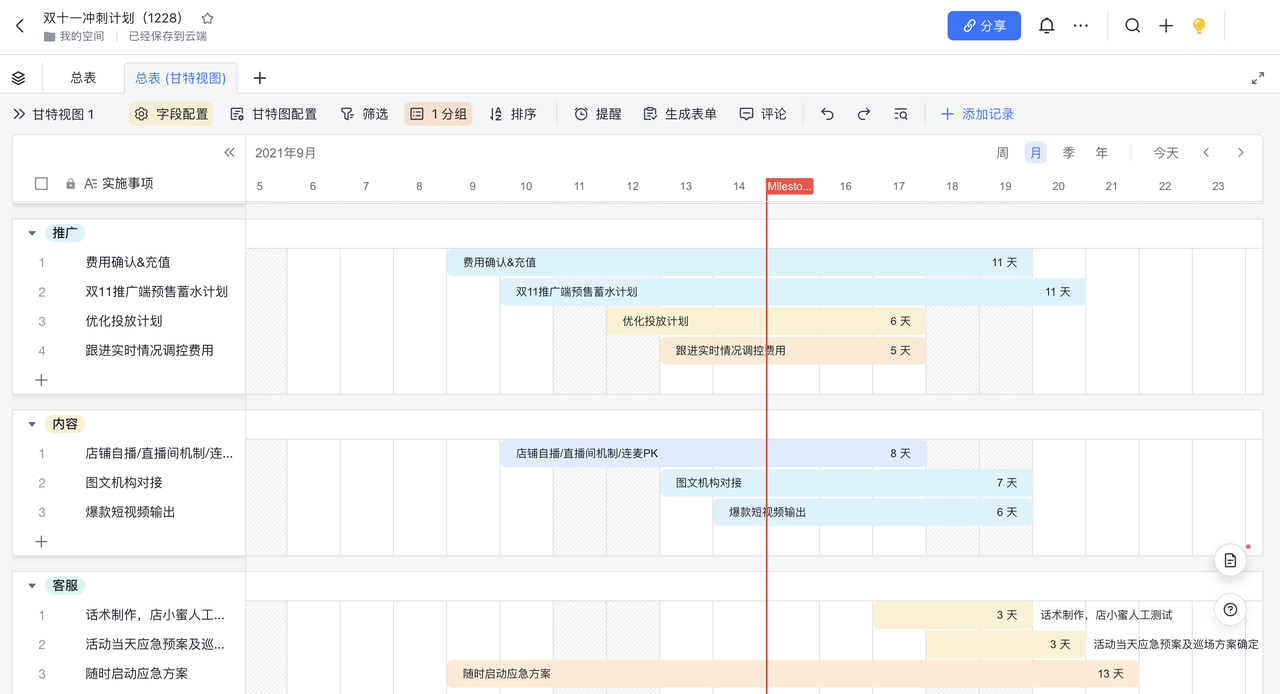Viewport: 1280px width, 694px height.
Task: Open the search magnifier icon
Action: (1132, 26)
